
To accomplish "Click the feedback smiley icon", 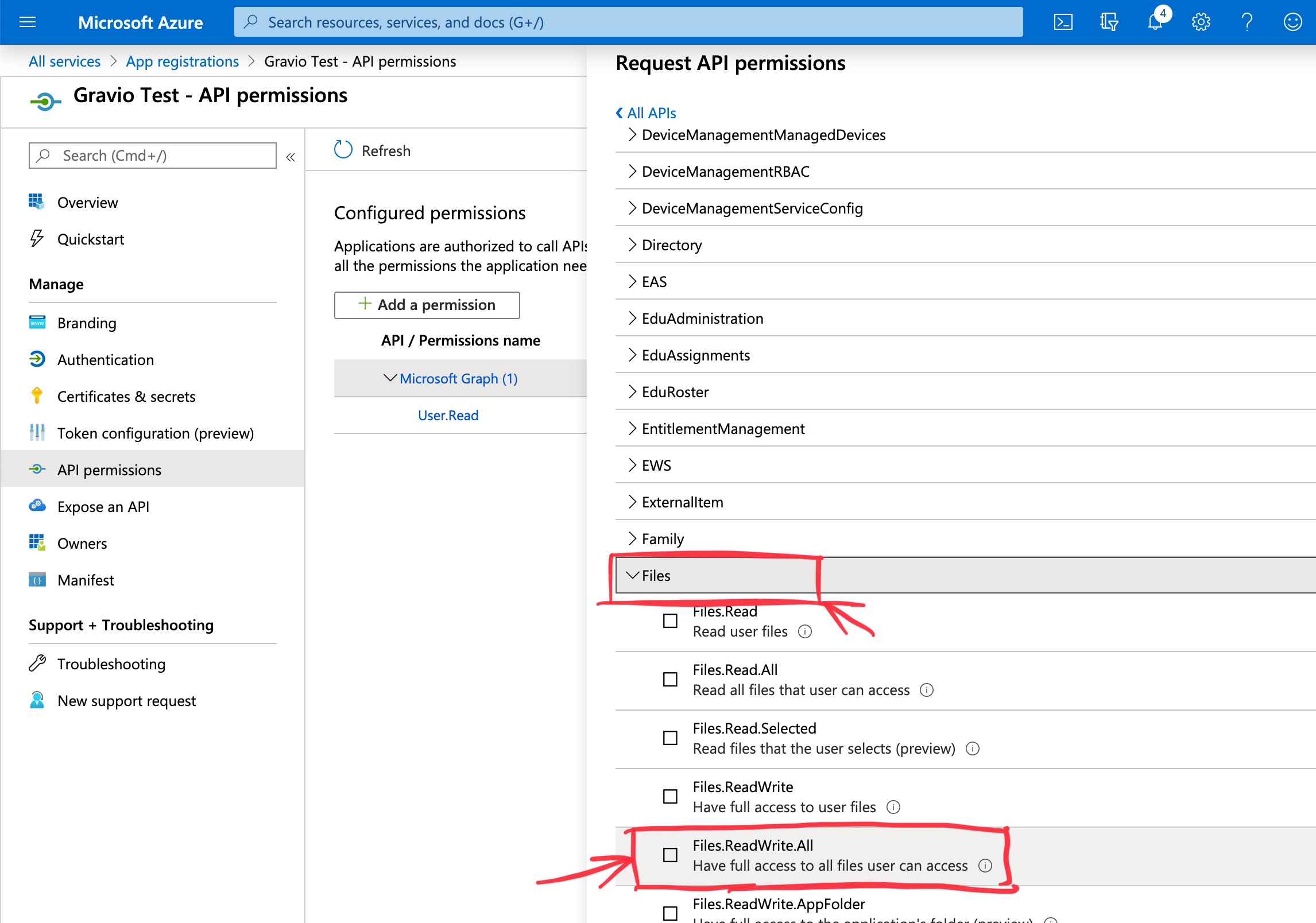I will tap(1292, 22).
